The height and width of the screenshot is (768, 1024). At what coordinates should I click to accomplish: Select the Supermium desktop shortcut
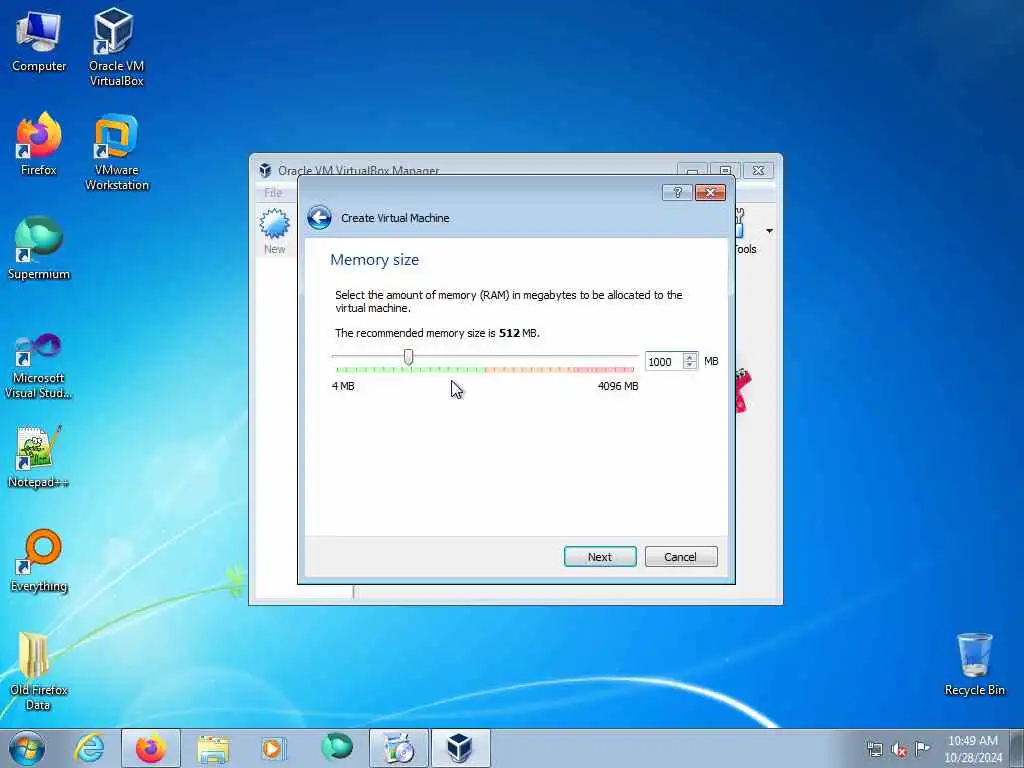point(39,248)
